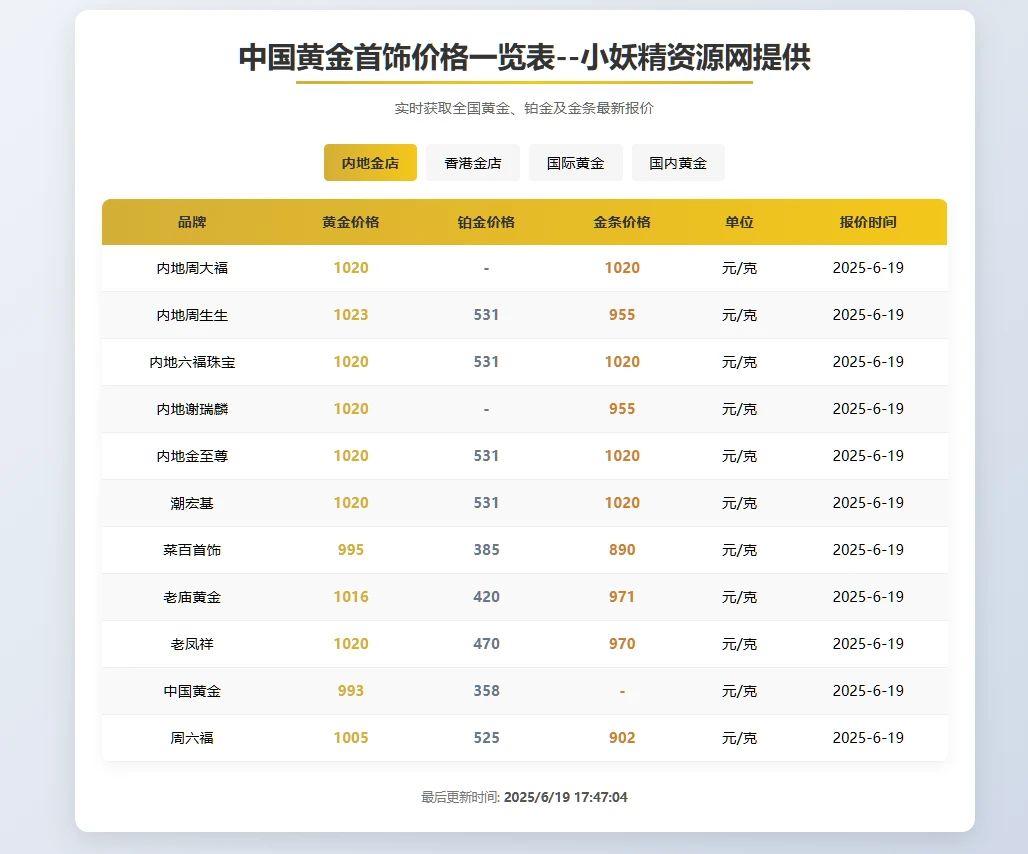Click the 元/克 unit in 内地周大福 row
The height and width of the screenshot is (854, 1028).
(x=740, y=268)
